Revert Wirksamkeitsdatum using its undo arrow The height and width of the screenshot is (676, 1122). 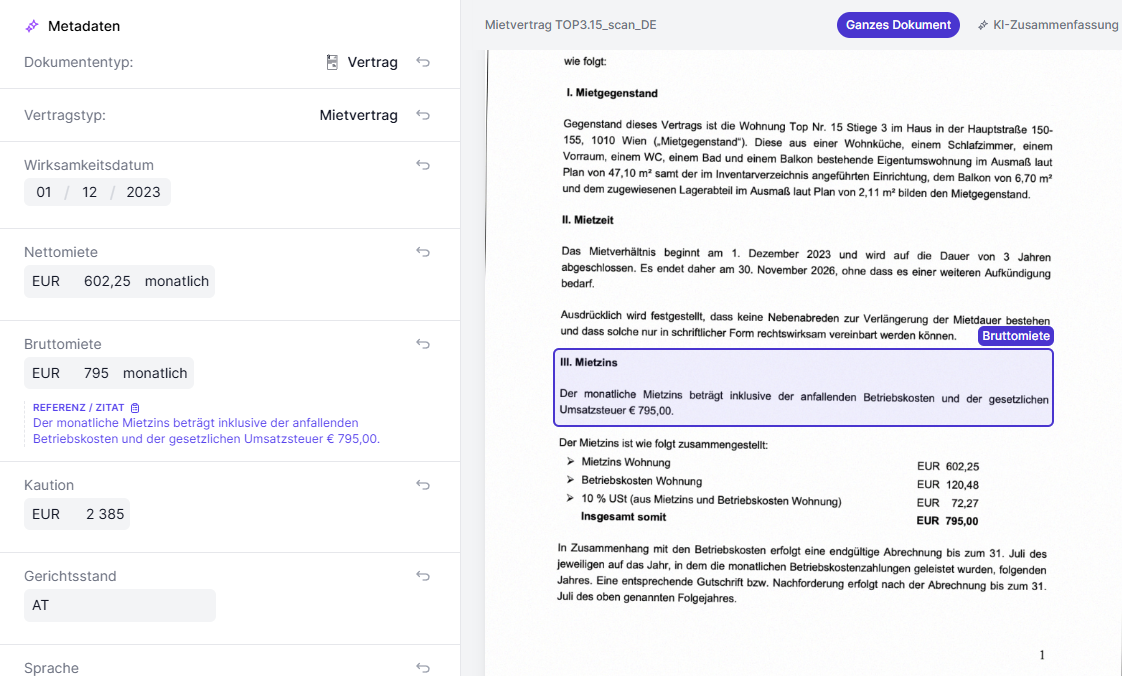(423, 165)
